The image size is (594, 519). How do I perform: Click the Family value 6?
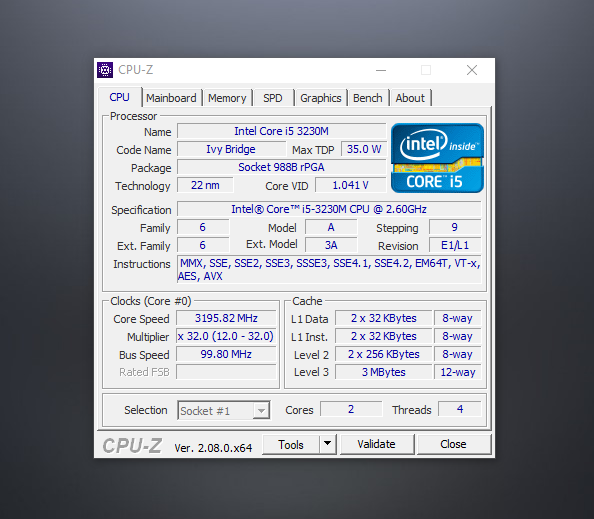pyautogui.click(x=203, y=227)
